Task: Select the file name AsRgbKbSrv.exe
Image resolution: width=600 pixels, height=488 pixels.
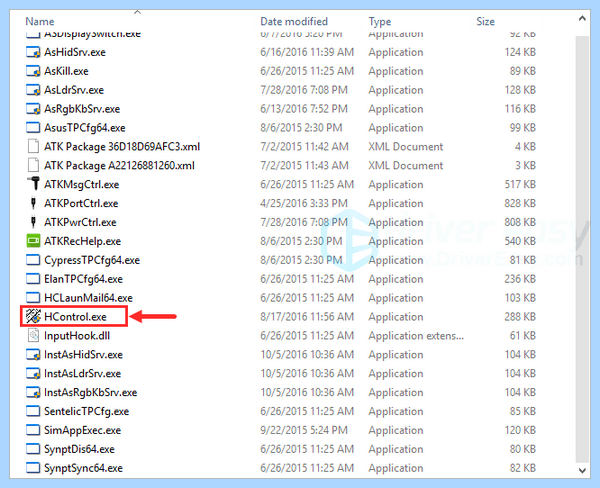Action: tap(82, 109)
